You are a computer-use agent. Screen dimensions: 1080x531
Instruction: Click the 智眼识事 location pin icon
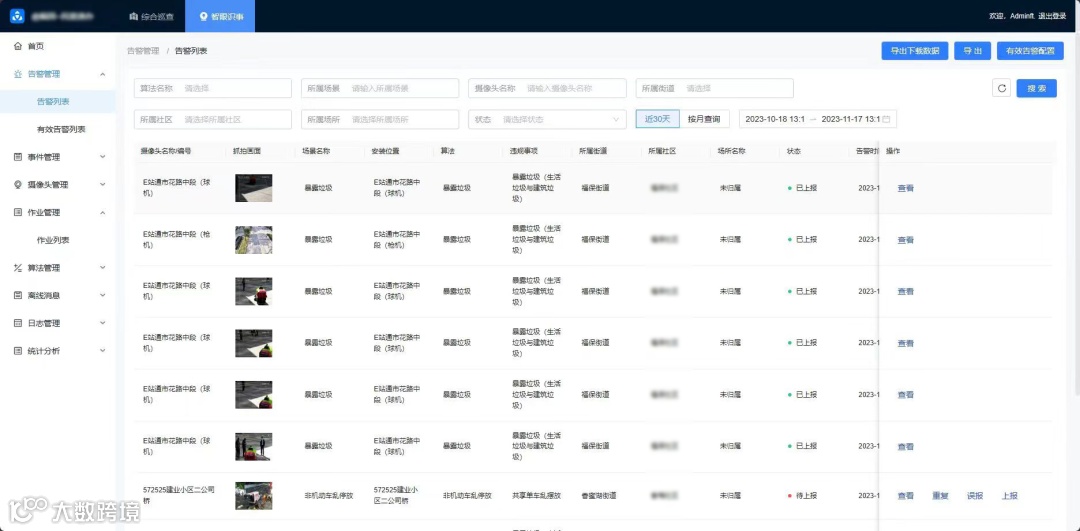[203, 16]
